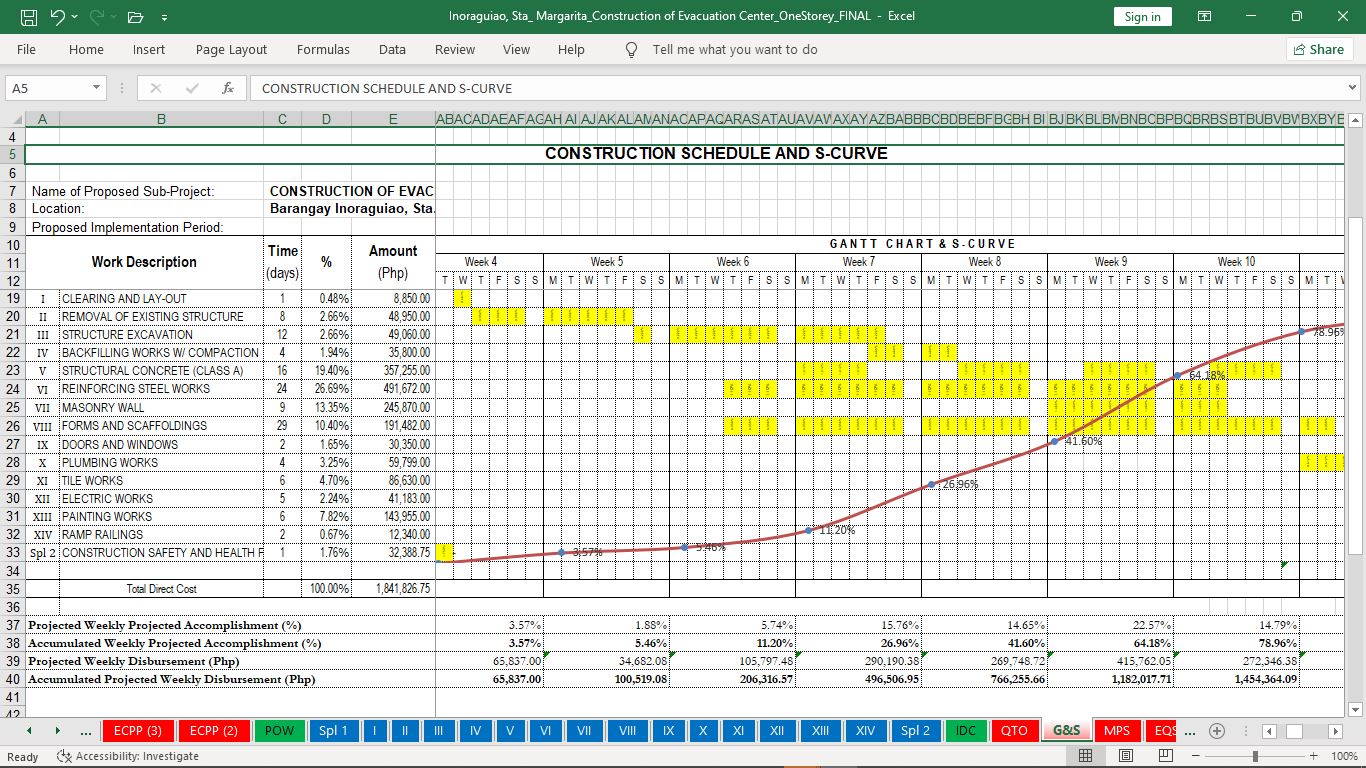The height and width of the screenshot is (768, 1366).
Task: Open the Data ribbon tab
Action: [392, 50]
